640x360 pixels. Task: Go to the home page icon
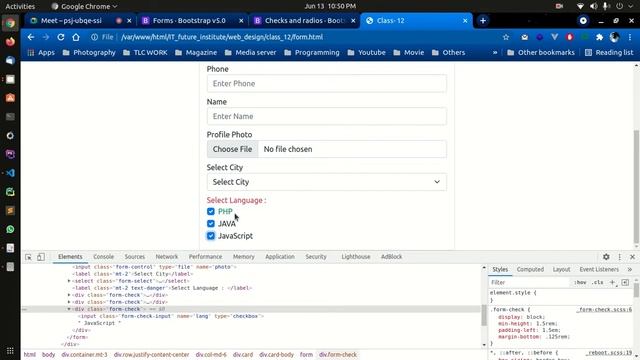tap(76, 37)
